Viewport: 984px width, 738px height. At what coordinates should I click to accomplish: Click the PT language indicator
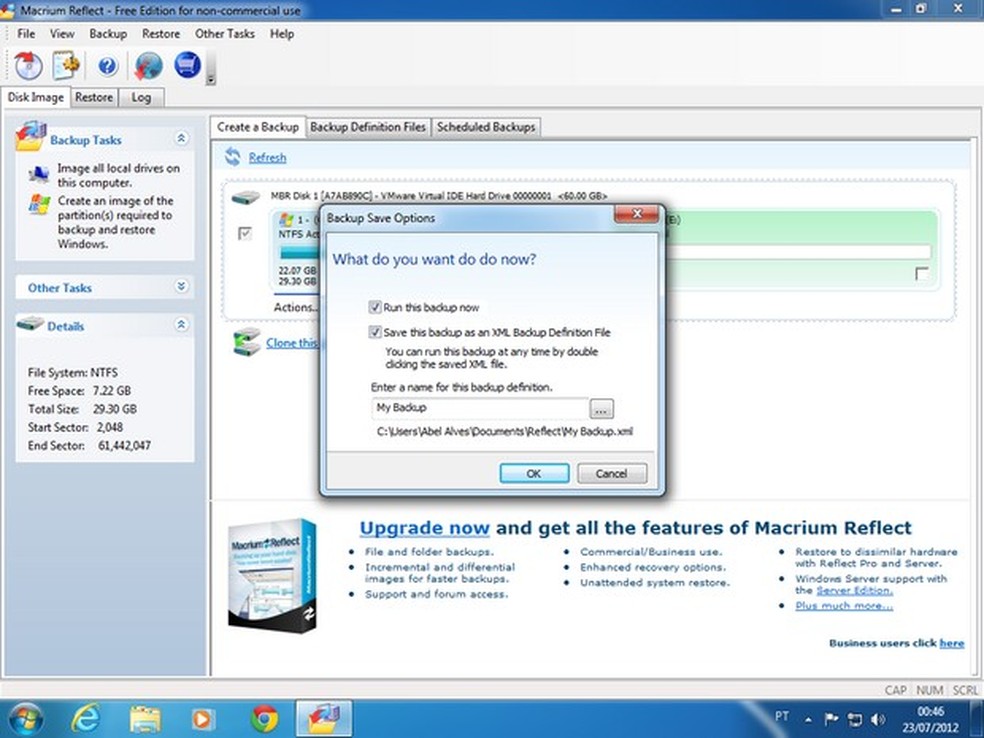pyautogui.click(x=782, y=716)
